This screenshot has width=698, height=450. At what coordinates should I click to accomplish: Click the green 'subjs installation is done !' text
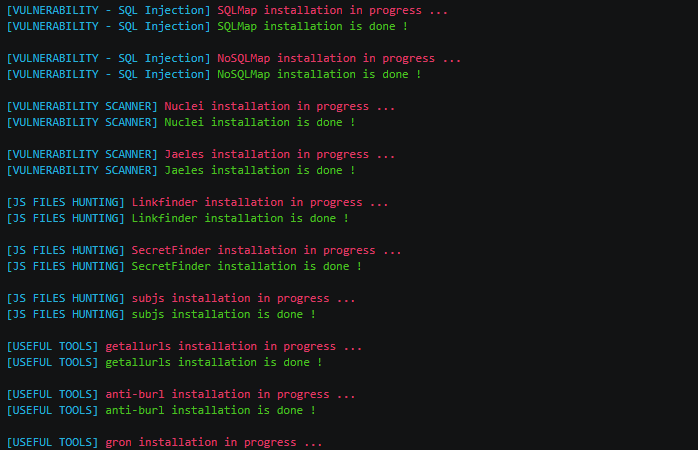pyautogui.click(x=223, y=315)
